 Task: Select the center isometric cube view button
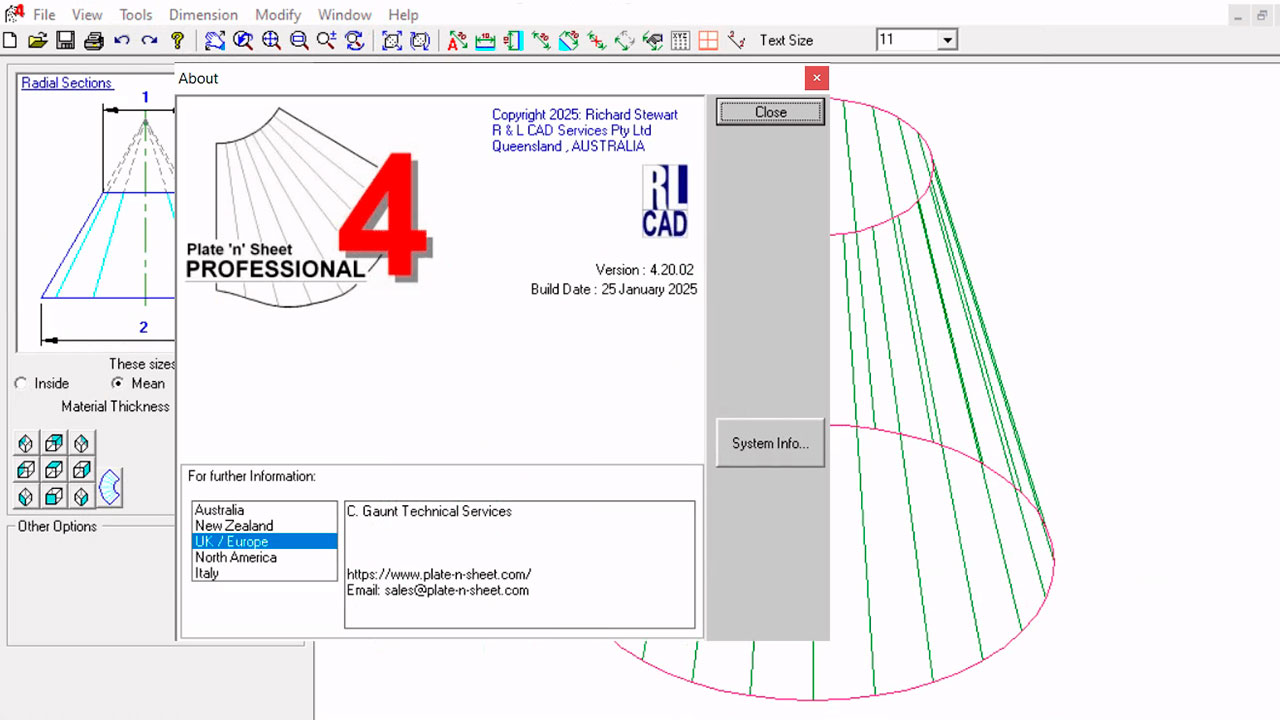click(x=53, y=469)
